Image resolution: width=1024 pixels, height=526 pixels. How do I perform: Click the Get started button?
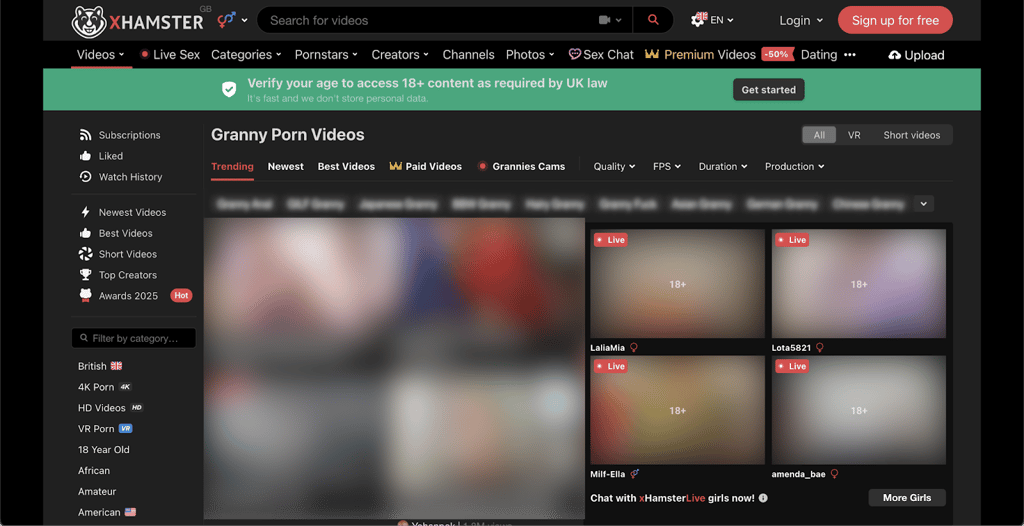click(769, 90)
